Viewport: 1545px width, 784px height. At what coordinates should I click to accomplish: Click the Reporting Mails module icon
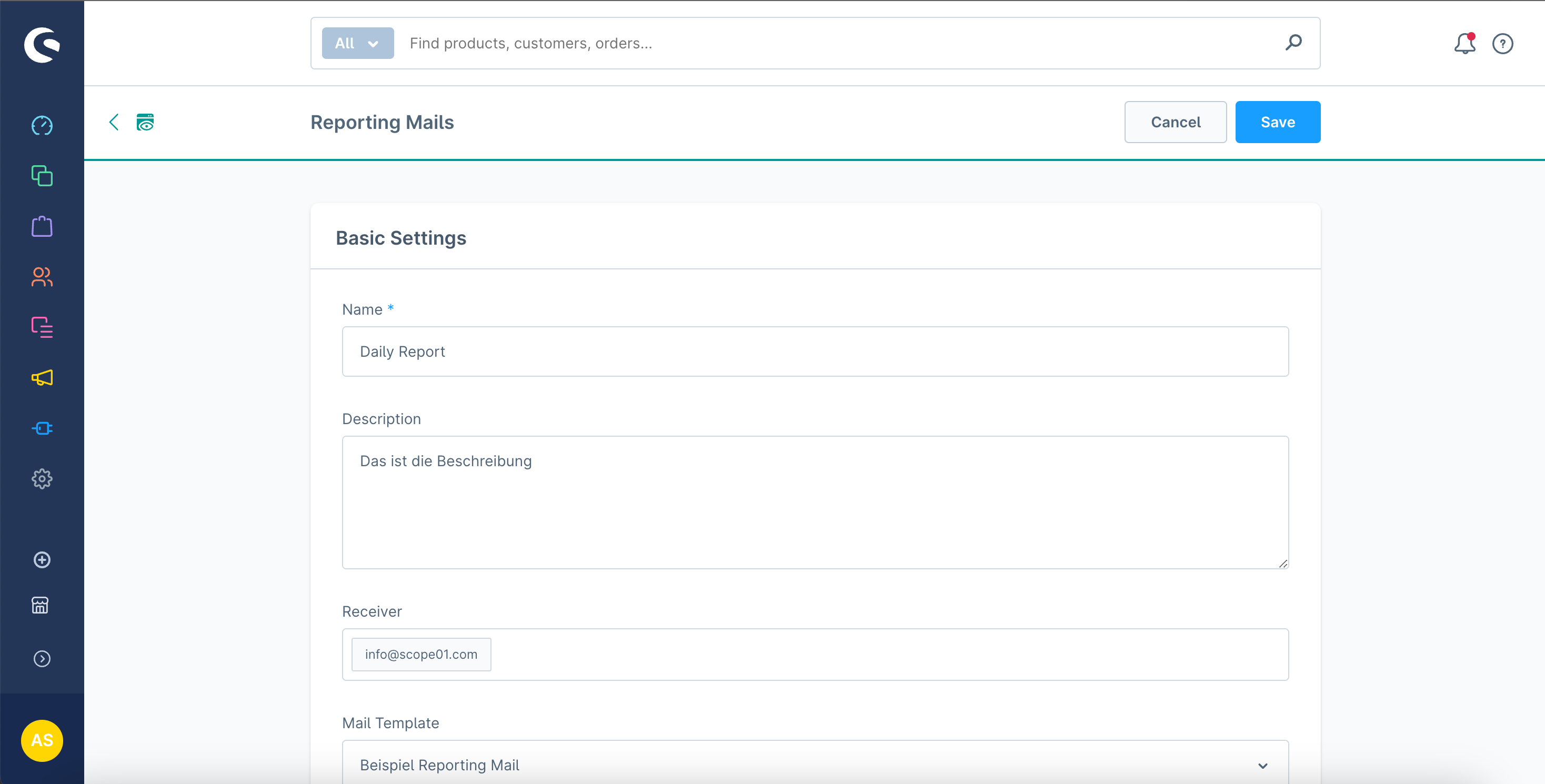(145, 122)
